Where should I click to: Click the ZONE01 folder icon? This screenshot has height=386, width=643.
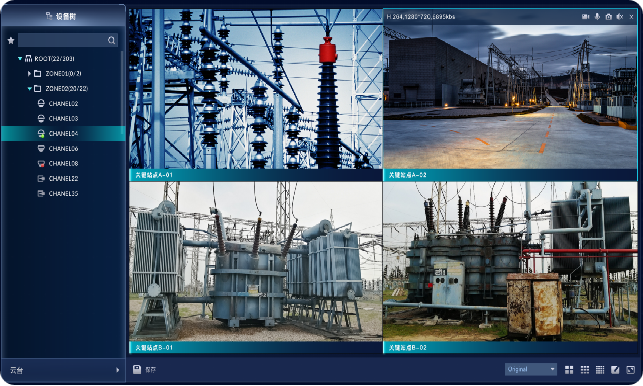click(x=37, y=73)
